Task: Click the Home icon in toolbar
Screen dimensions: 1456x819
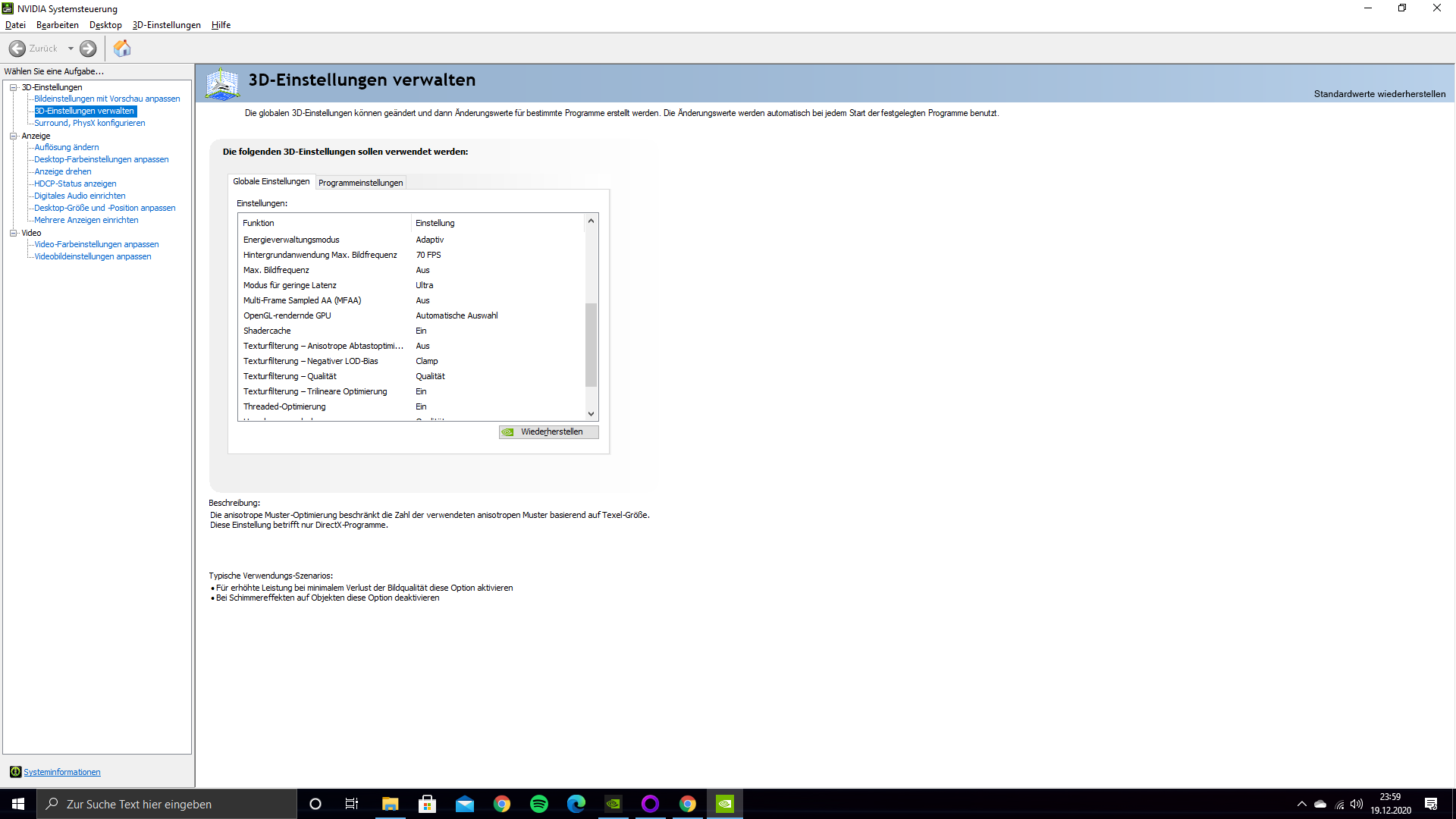Action: 122,49
